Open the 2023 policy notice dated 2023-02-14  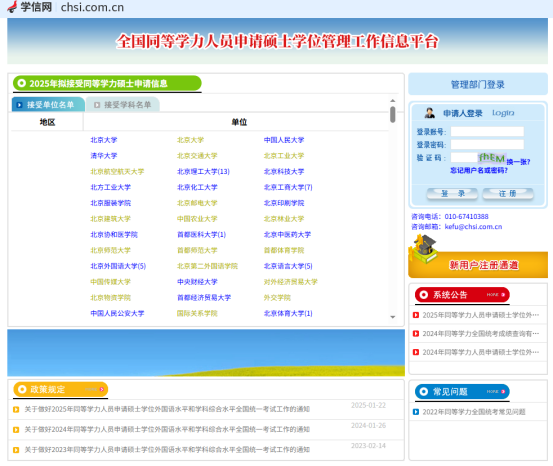pos(167,449)
